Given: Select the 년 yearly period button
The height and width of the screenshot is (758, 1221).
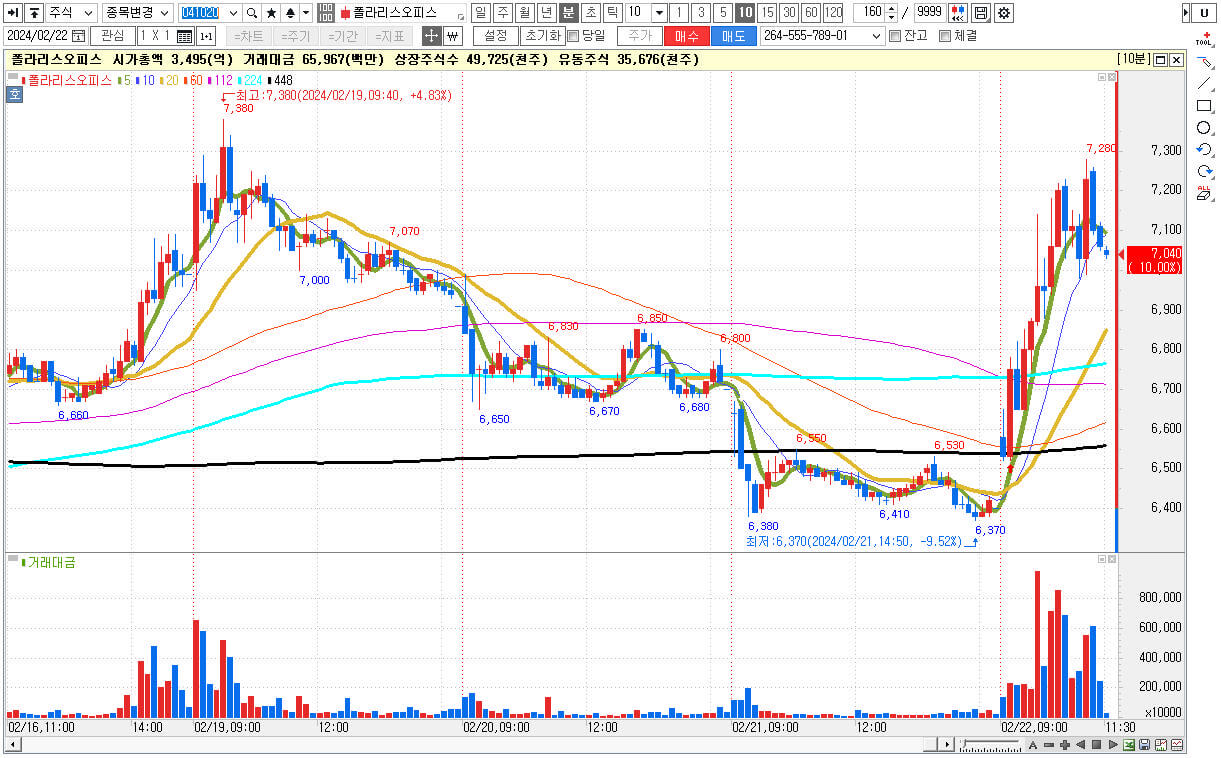Looking at the screenshot, I should point(547,13).
